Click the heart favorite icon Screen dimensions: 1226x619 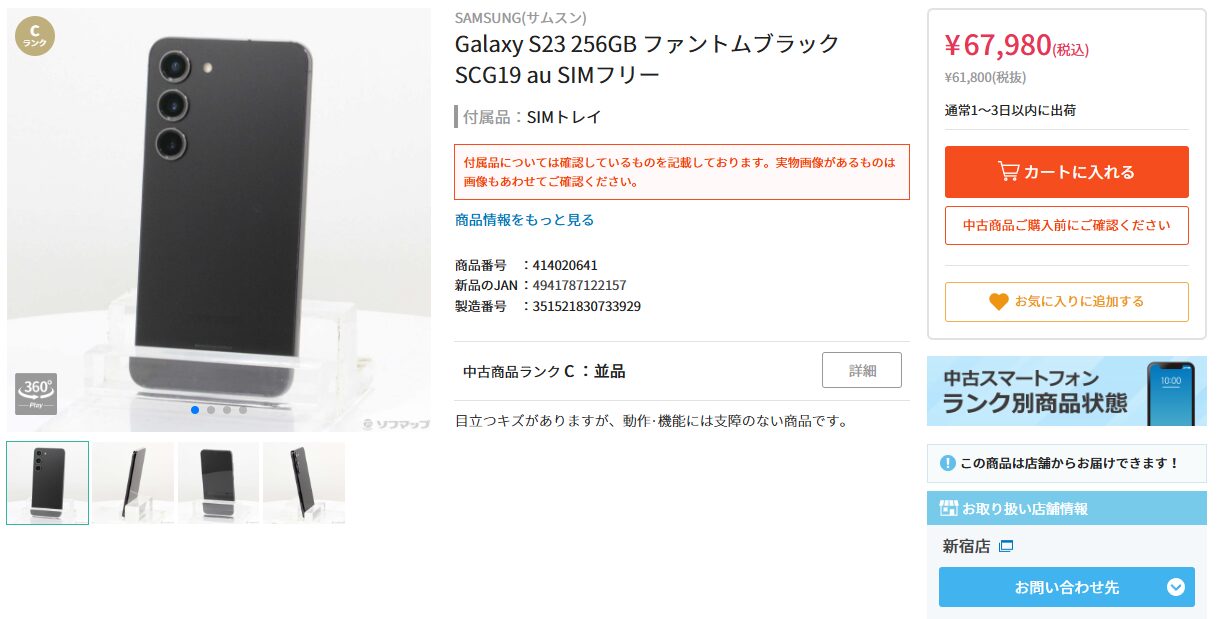pos(998,301)
